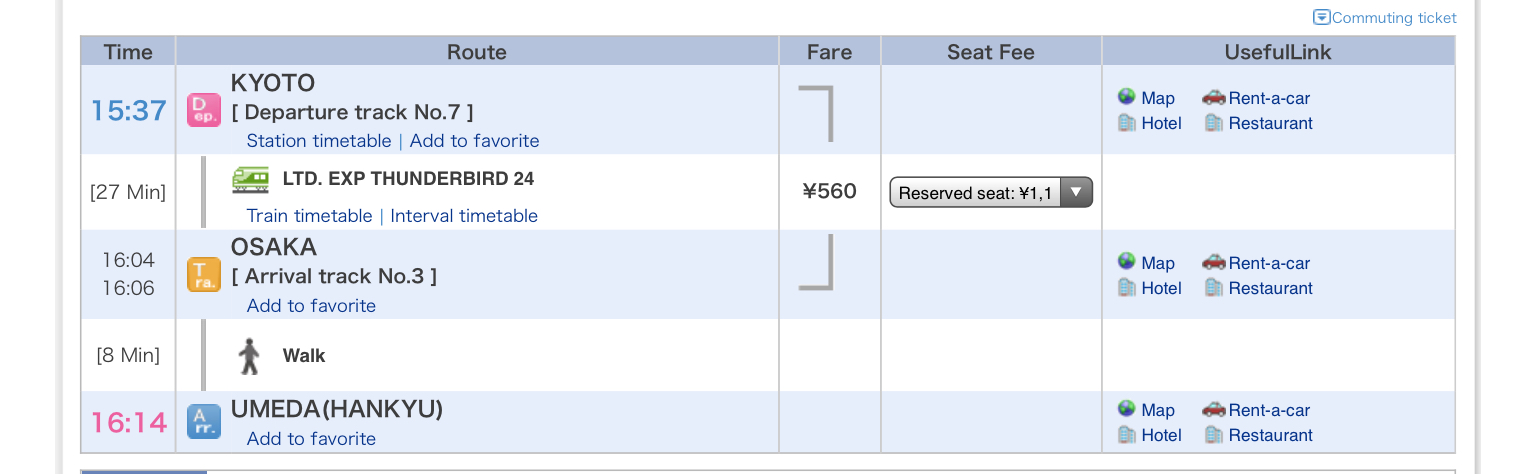The width and height of the screenshot is (1536, 474).
Task: Open Station timetable for KYOTO
Action: click(319, 141)
